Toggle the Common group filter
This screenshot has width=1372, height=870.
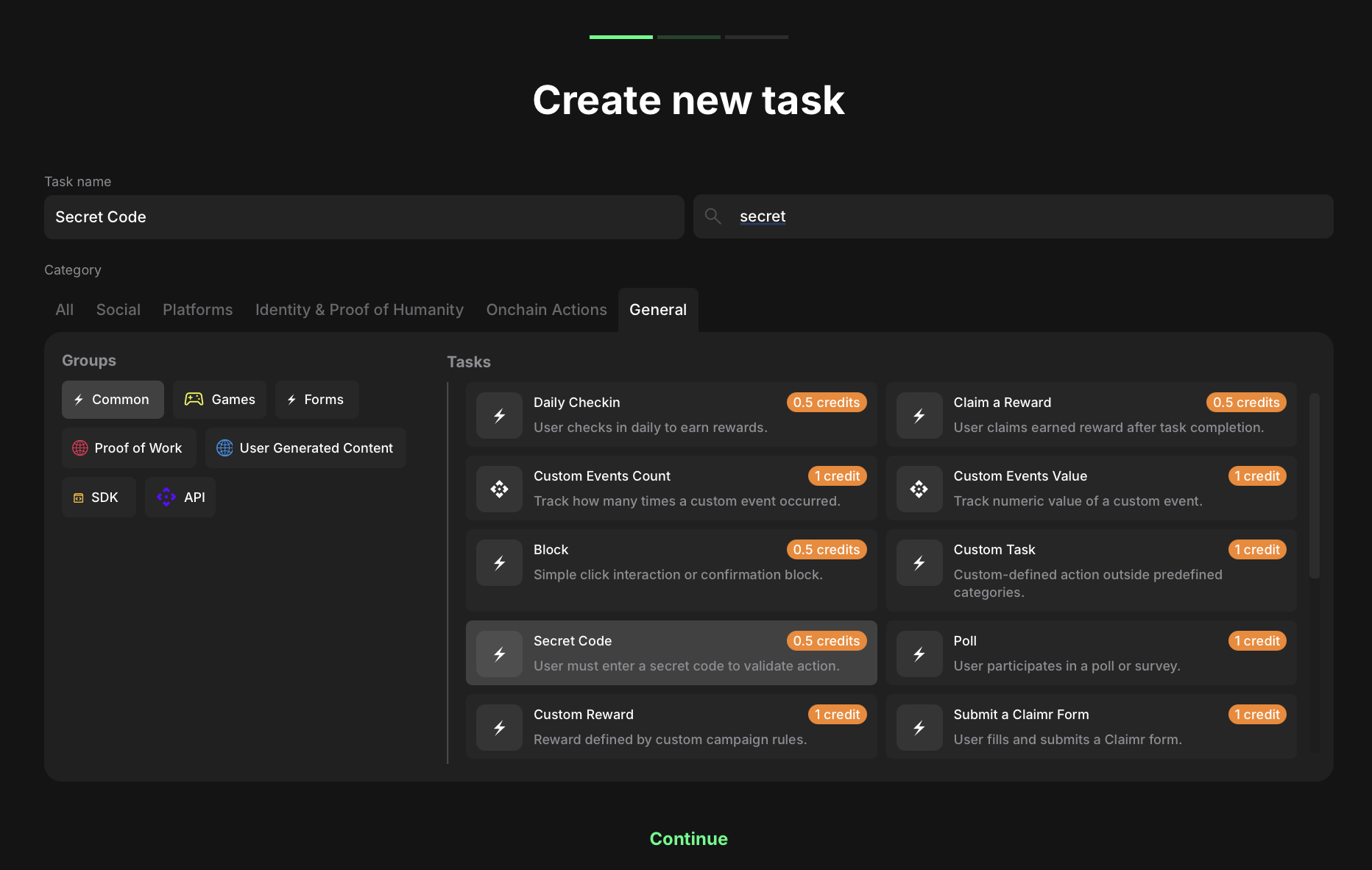[113, 400]
